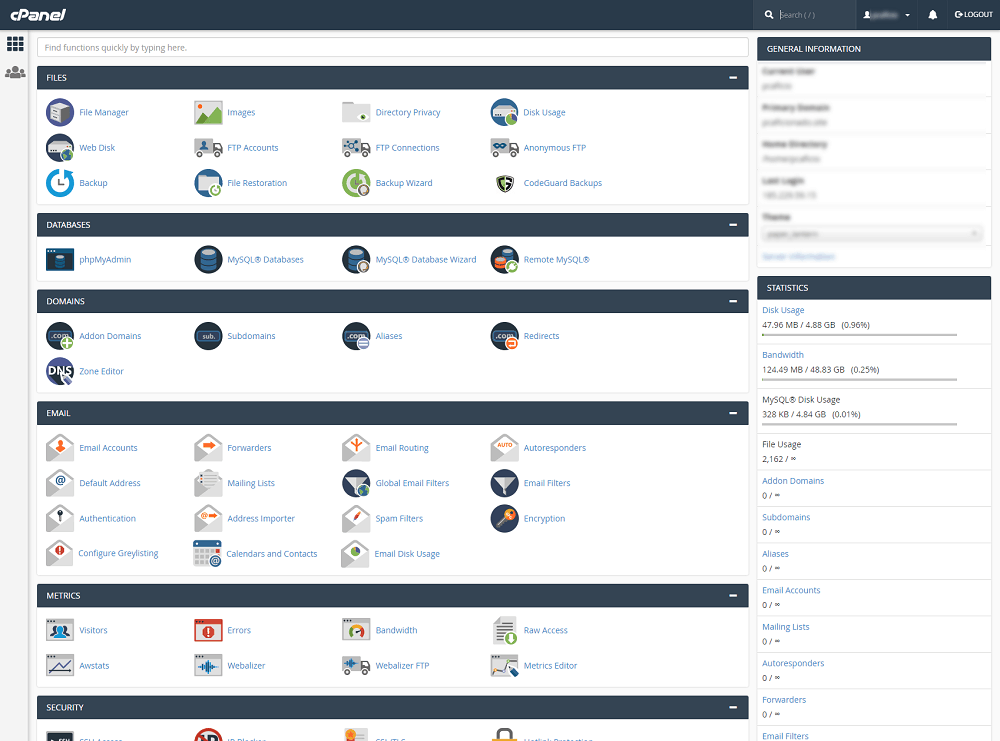Viewport: 1000px width, 741px height.
Task: Click the Metrics Editor link
Action: click(550, 665)
